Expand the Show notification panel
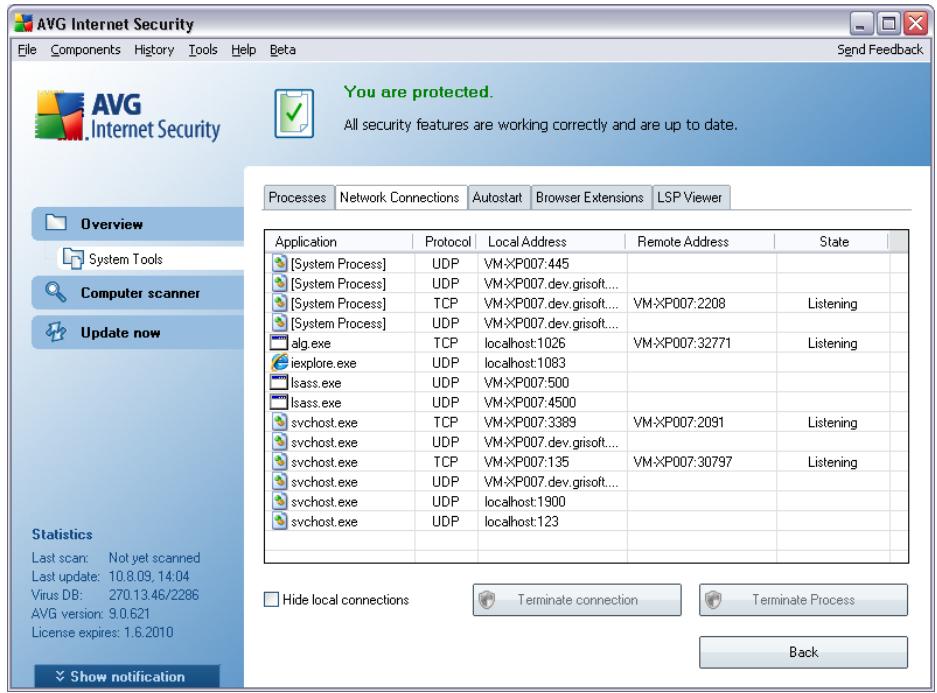This screenshot has width=937, height=693. pos(127,676)
